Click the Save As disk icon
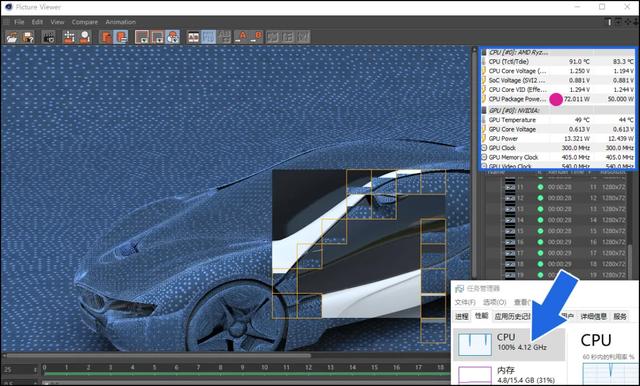 (x=28, y=37)
